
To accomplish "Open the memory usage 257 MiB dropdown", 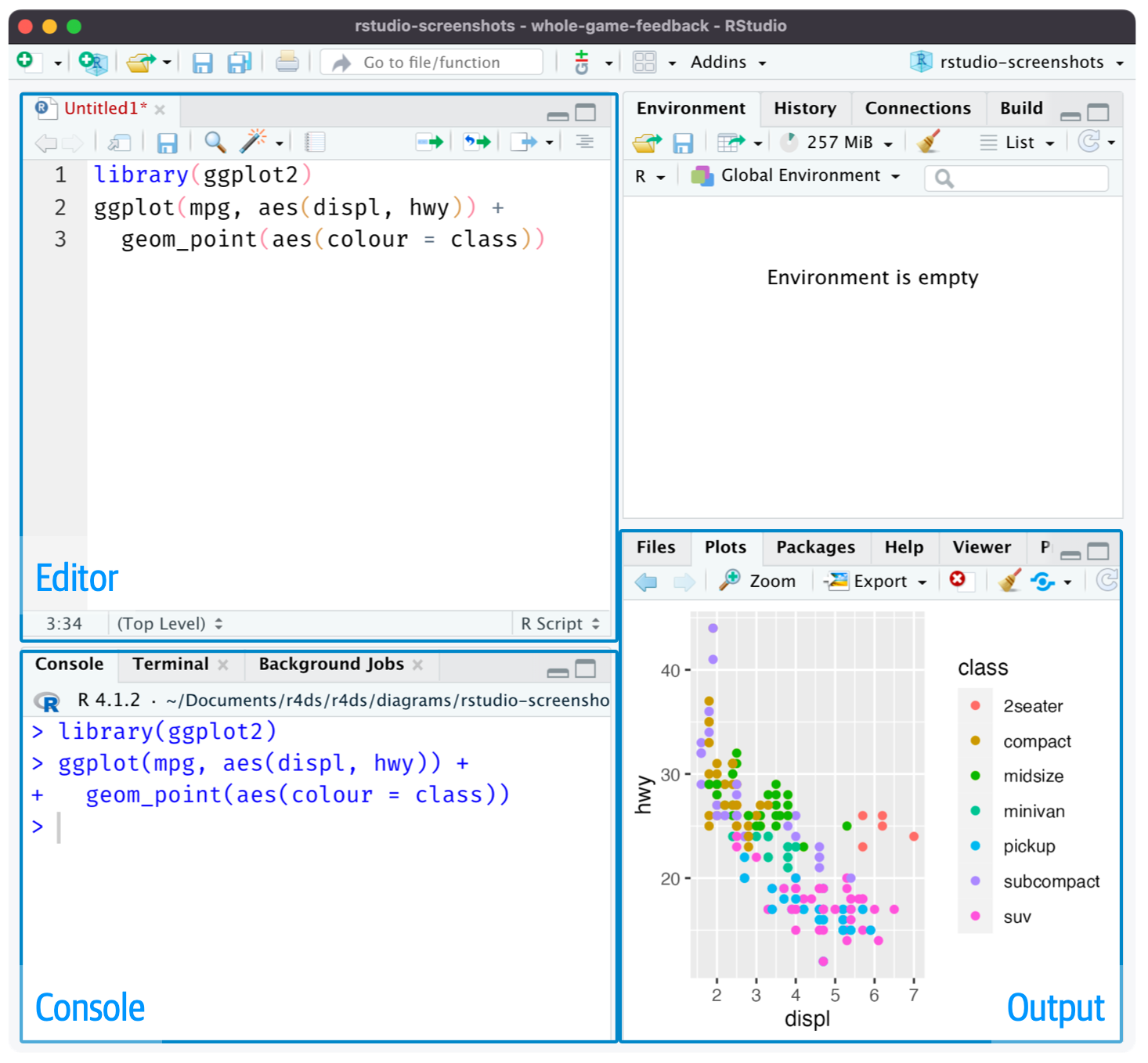I will pos(836,142).
